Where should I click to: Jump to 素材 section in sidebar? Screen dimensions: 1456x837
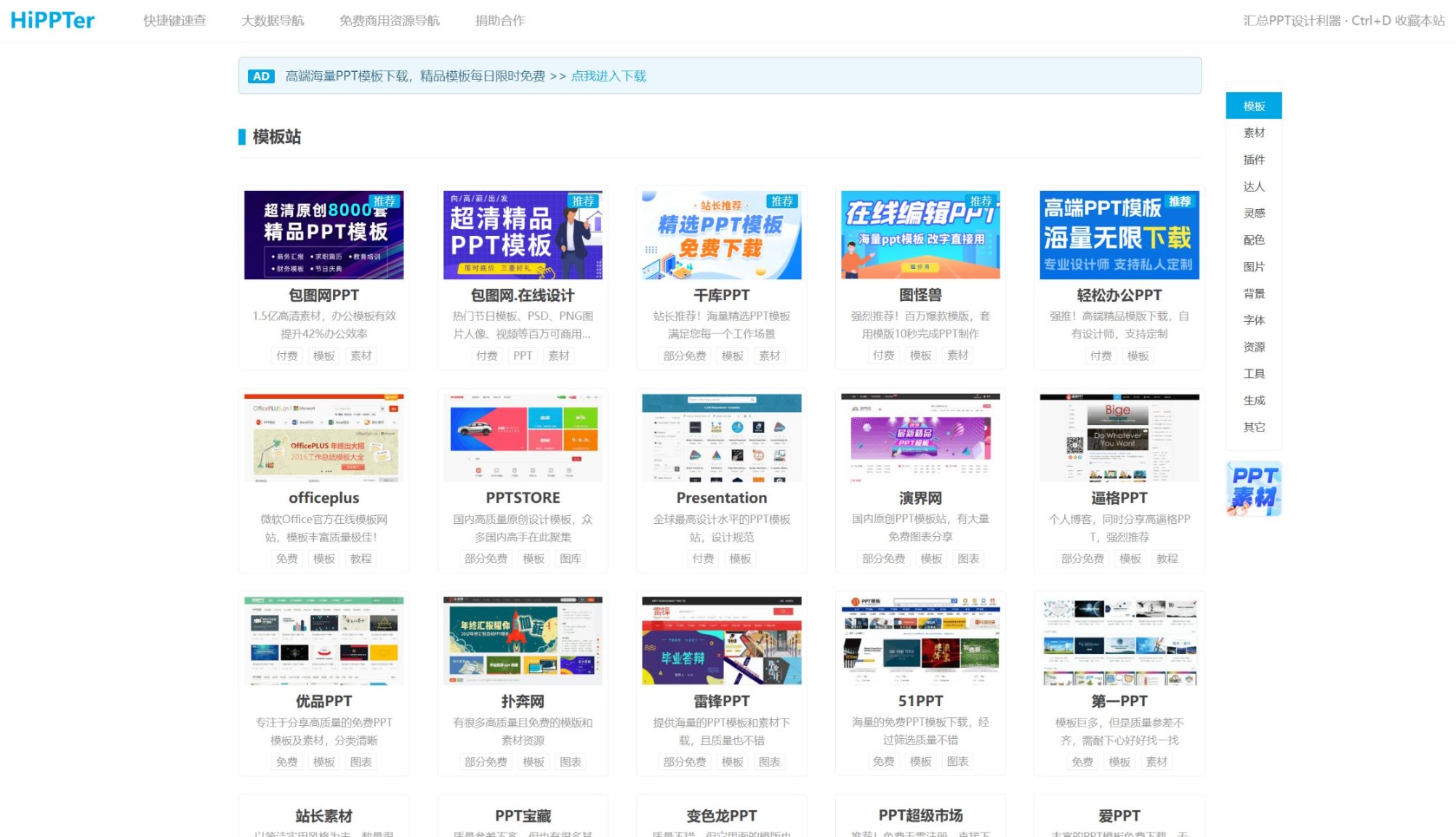[x=1253, y=133]
